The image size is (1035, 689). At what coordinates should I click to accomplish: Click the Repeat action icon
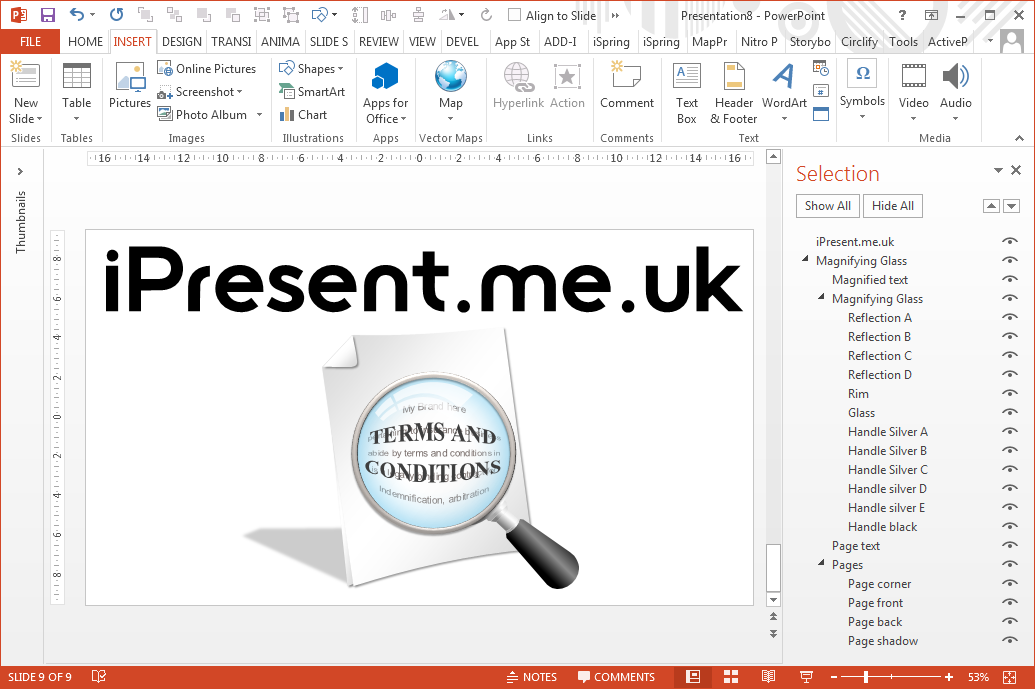116,15
